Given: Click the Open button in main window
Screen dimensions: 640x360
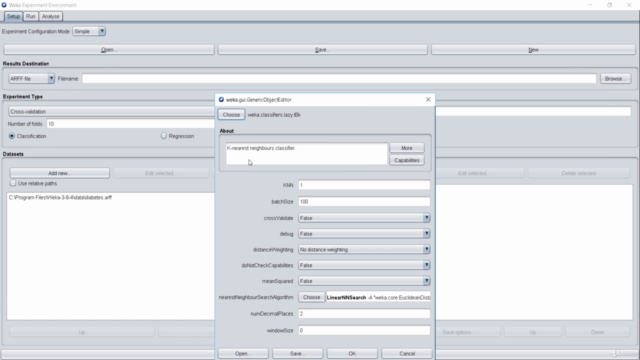Looking at the screenshot, I should (109, 50).
